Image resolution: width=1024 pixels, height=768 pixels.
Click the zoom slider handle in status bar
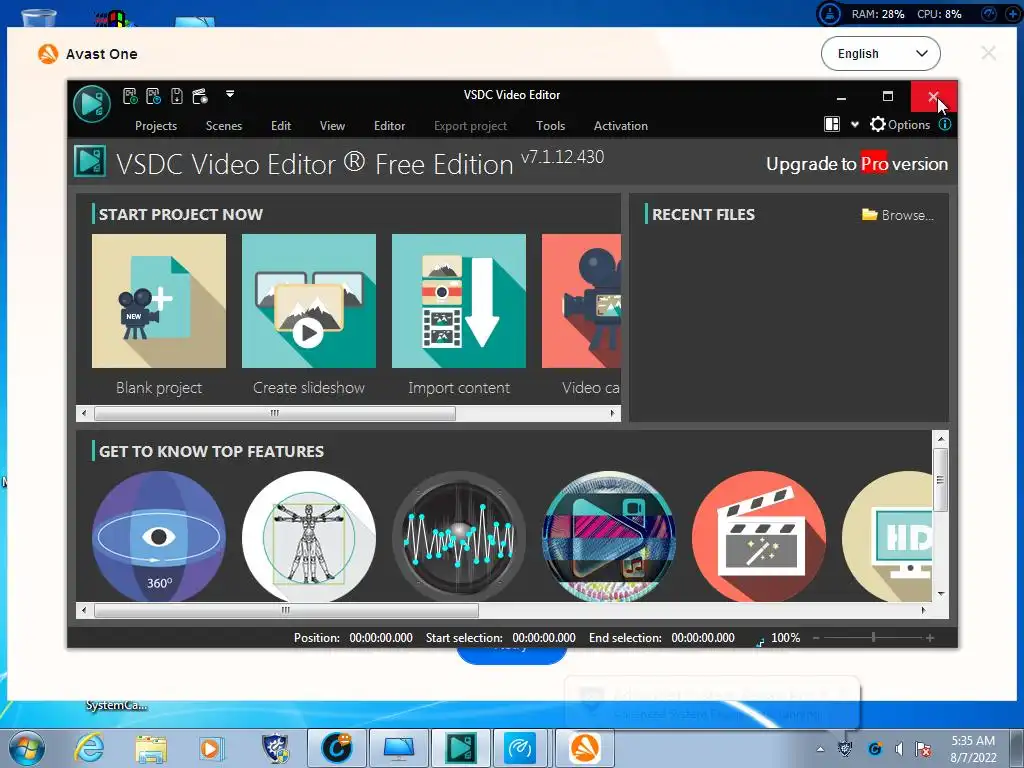[x=873, y=637]
